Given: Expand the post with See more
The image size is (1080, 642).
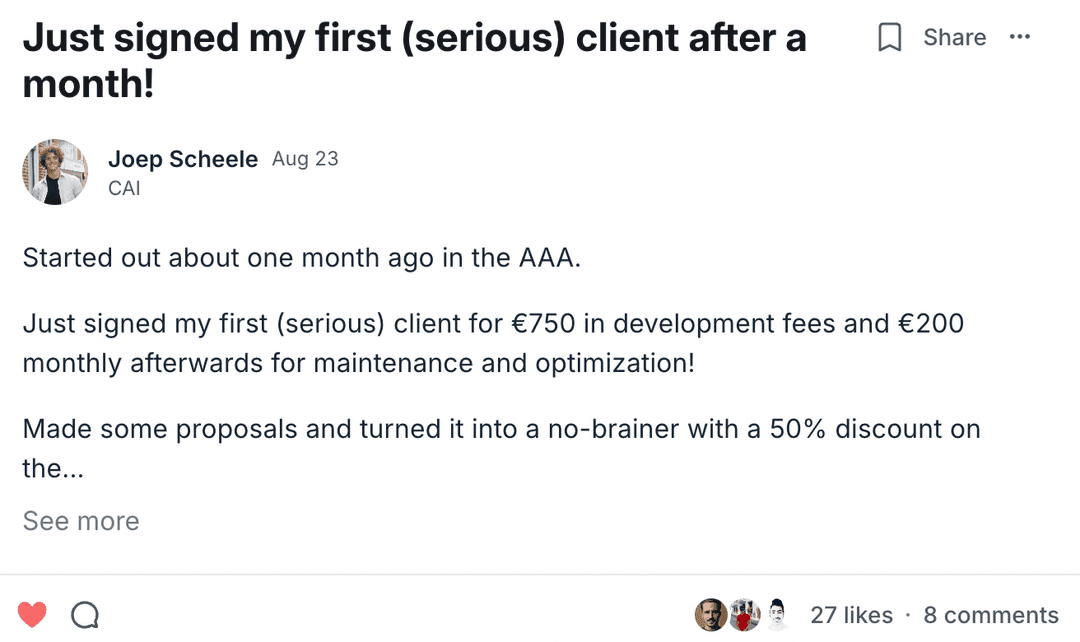Looking at the screenshot, I should click(x=81, y=521).
